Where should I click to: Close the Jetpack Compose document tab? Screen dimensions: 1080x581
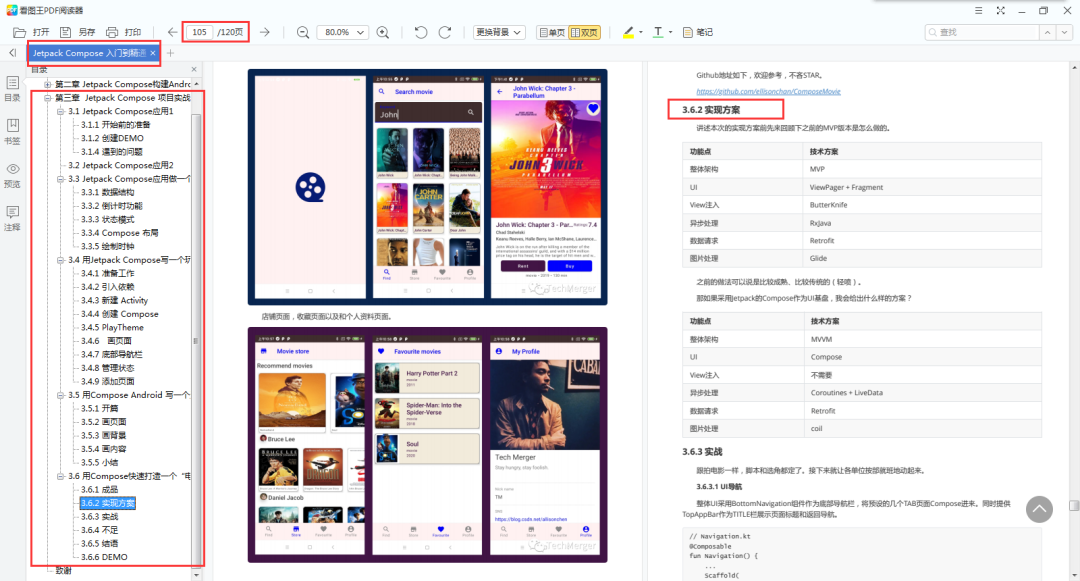tap(153, 53)
